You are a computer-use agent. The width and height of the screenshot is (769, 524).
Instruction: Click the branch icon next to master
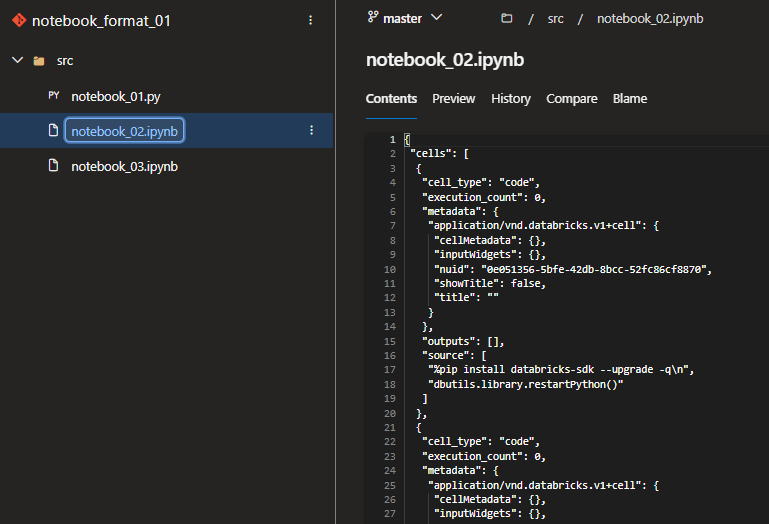373,17
